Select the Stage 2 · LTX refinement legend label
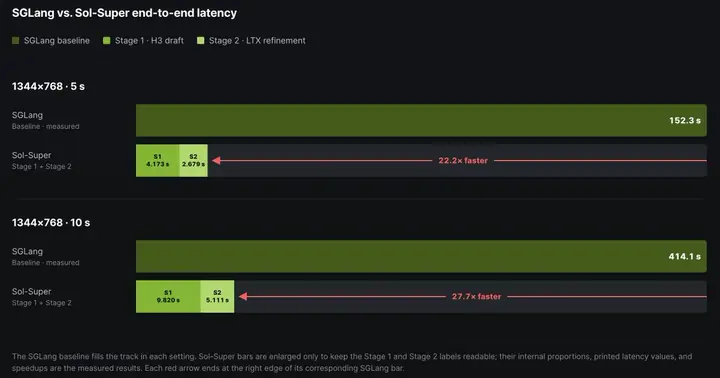This screenshot has height=378, width=720. (x=257, y=41)
